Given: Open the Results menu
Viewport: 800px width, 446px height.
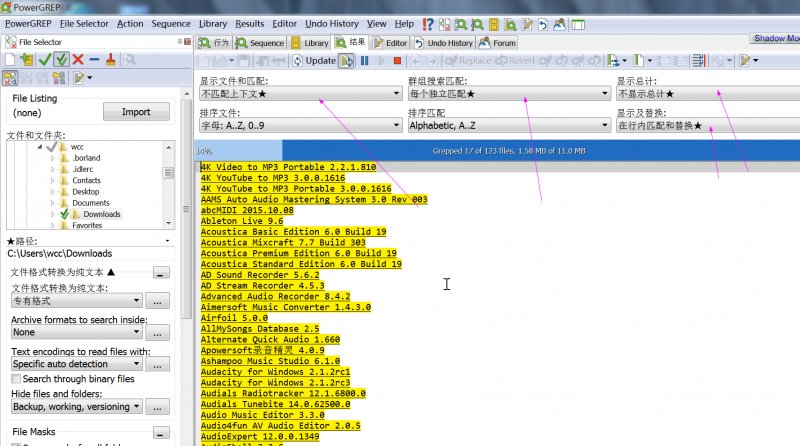Looking at the screenshot, I should coord(249,23).
